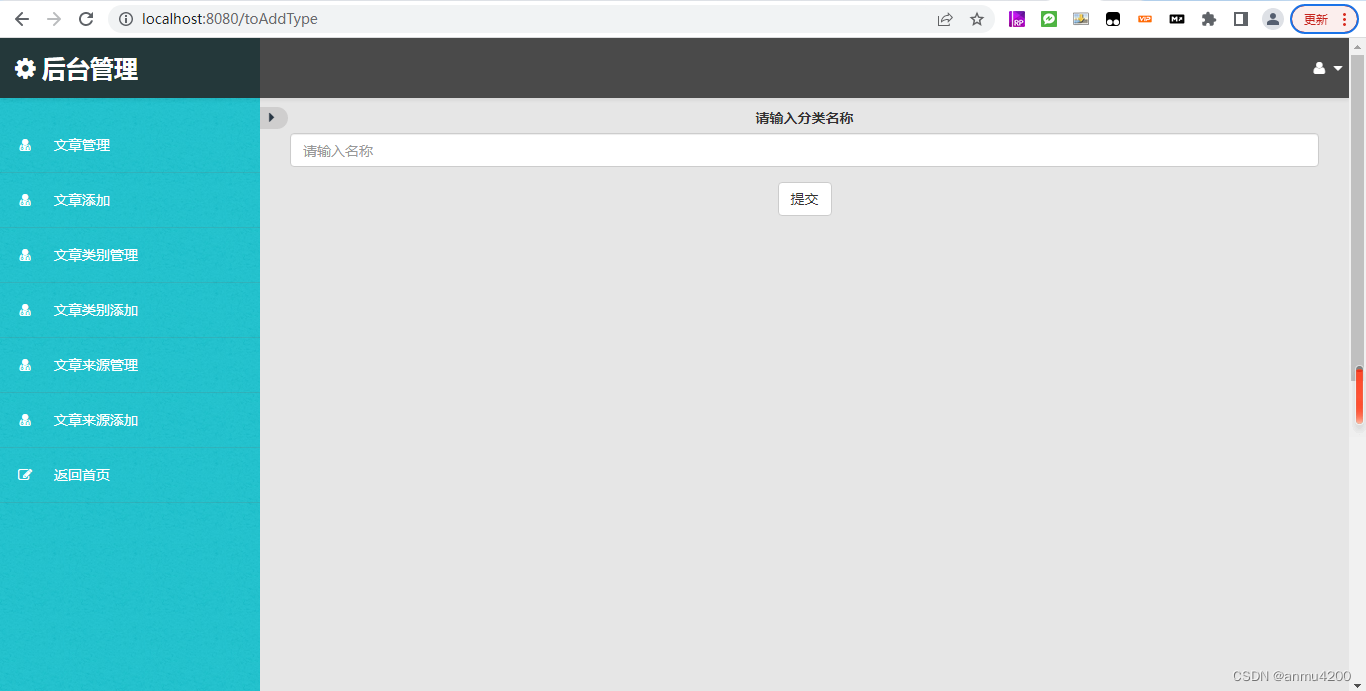Screen dimensions: 1366x691
Task: Open the picture extension icon
Action: (1081, 19)
